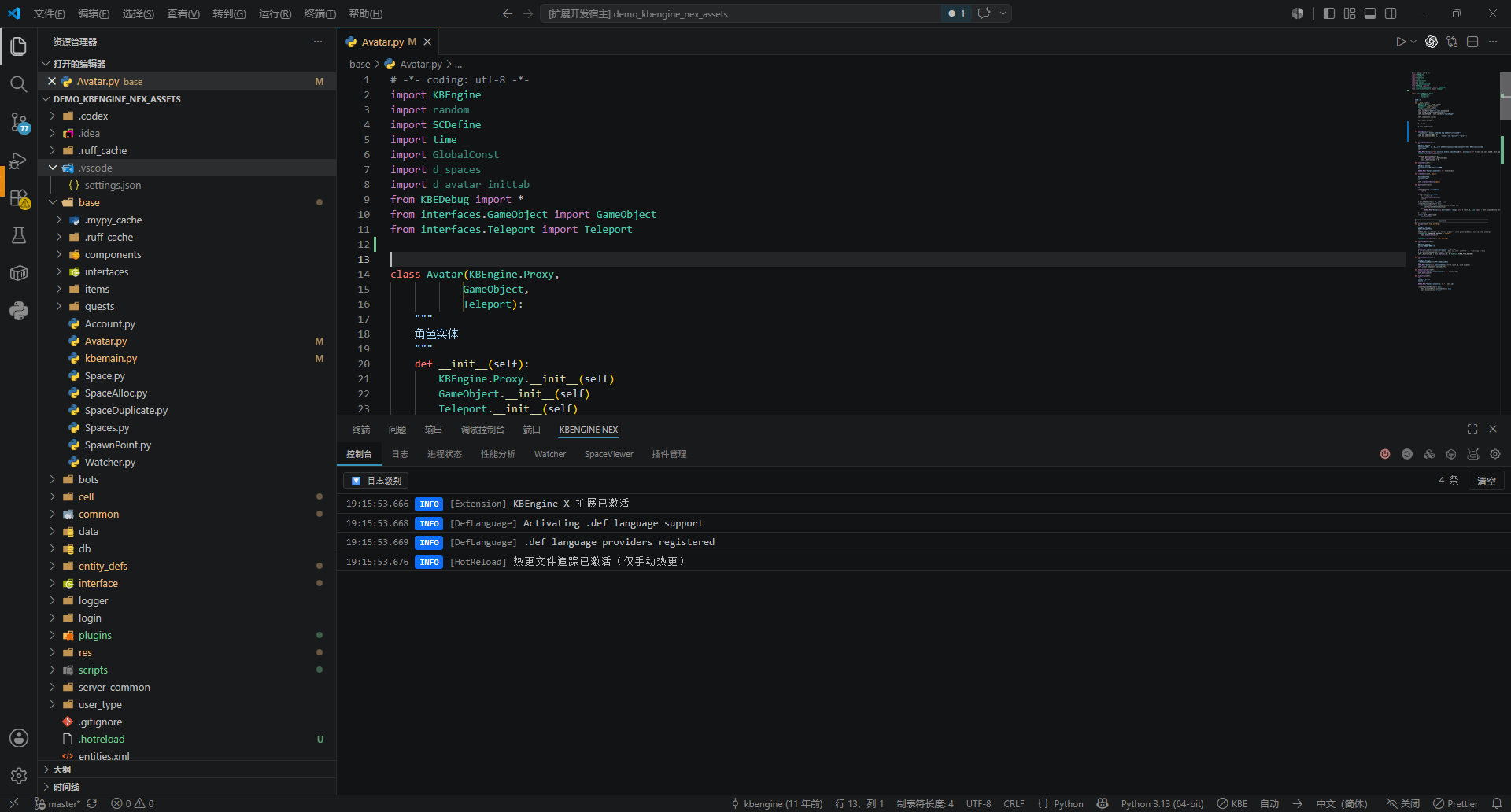Open more actions in editor toolbar
1511x812 pixels.
click(1493, 42)
